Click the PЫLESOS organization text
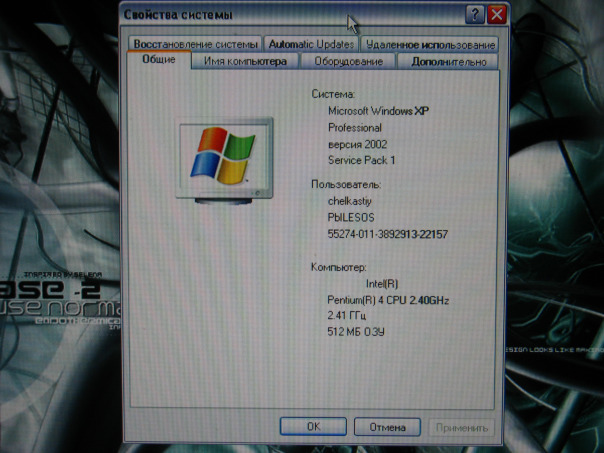Screen dimensions: 604x453 pos(351,218)
